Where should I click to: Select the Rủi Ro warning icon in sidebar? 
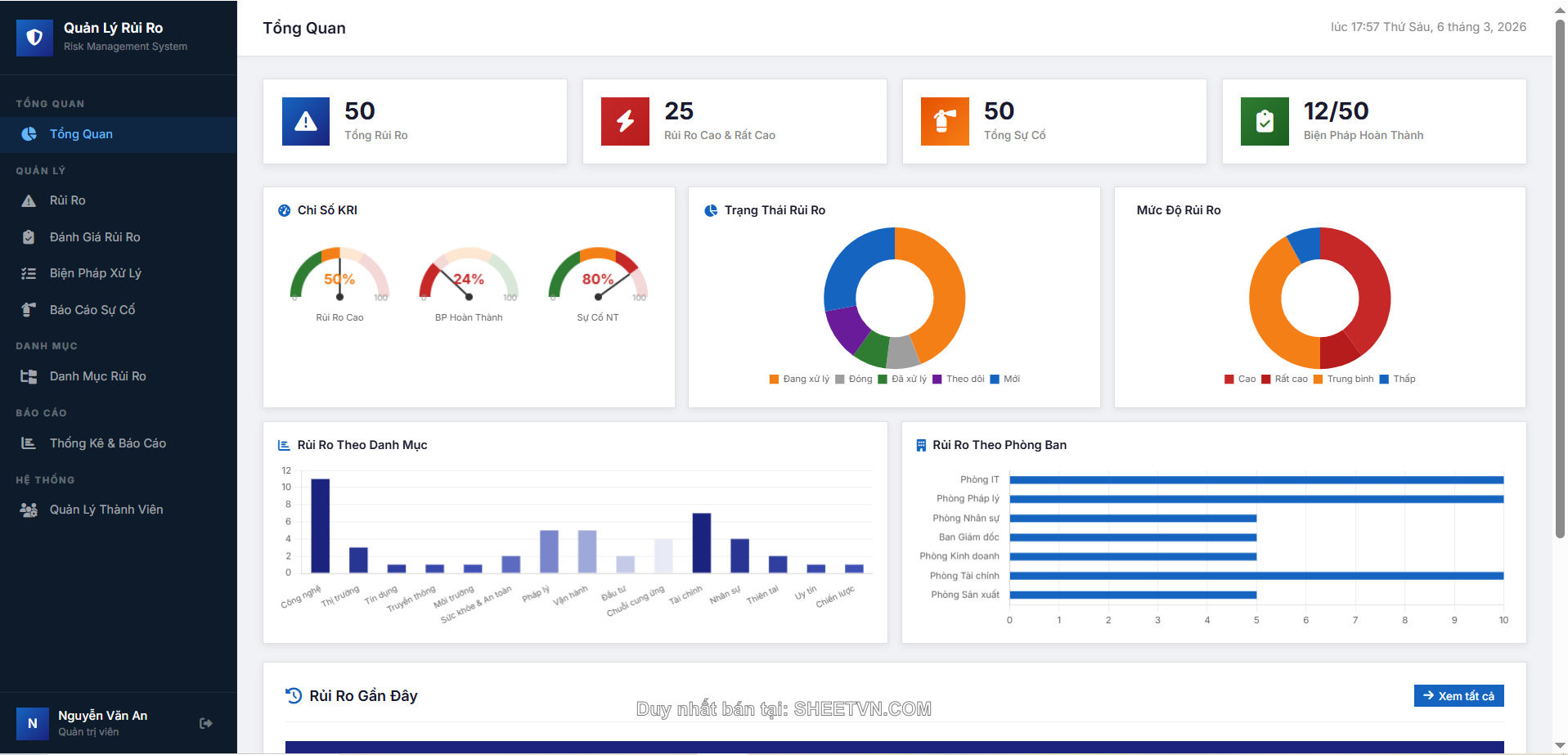click(29, 200)
